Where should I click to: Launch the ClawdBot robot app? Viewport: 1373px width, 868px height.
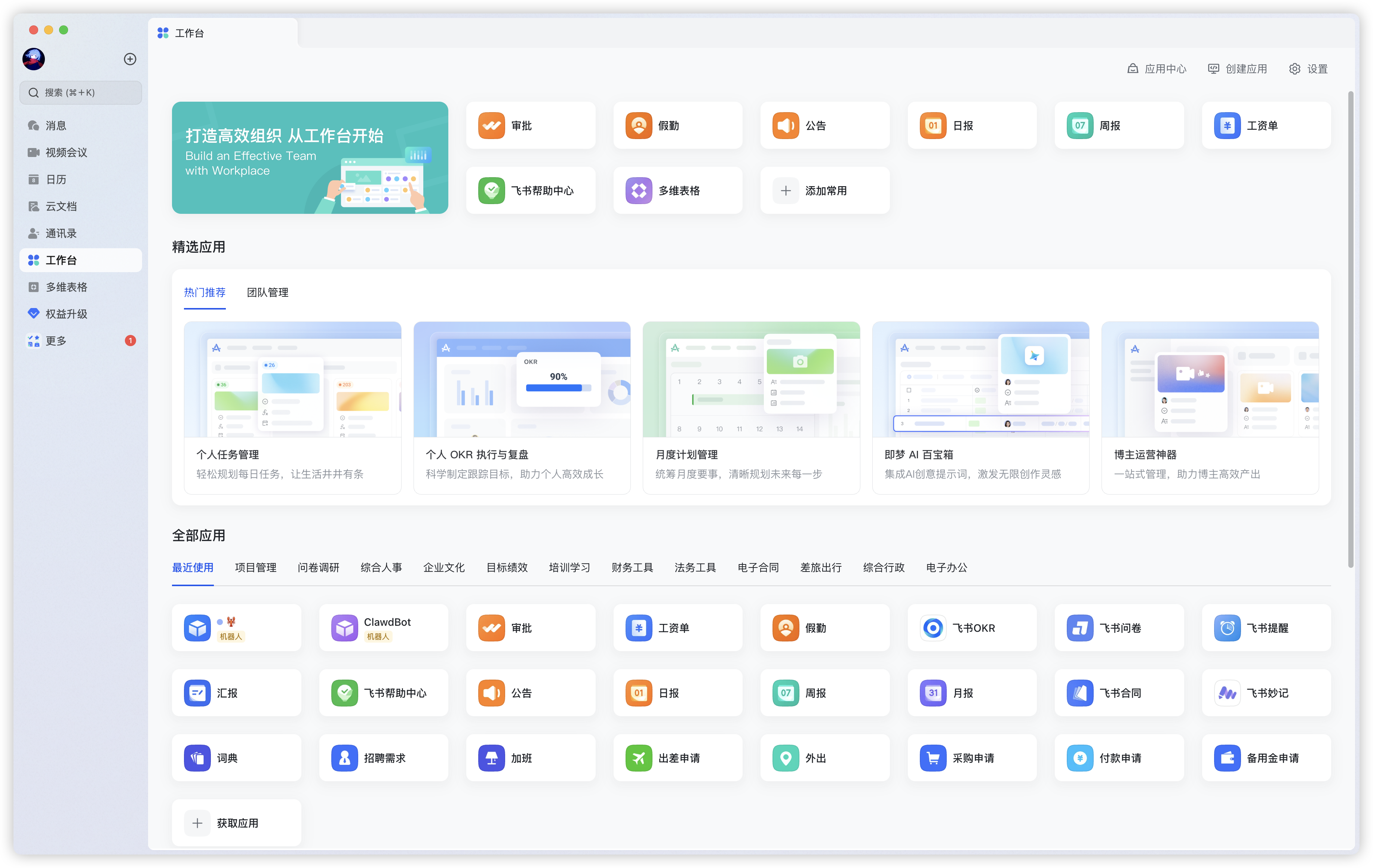(x=344, y=628)
